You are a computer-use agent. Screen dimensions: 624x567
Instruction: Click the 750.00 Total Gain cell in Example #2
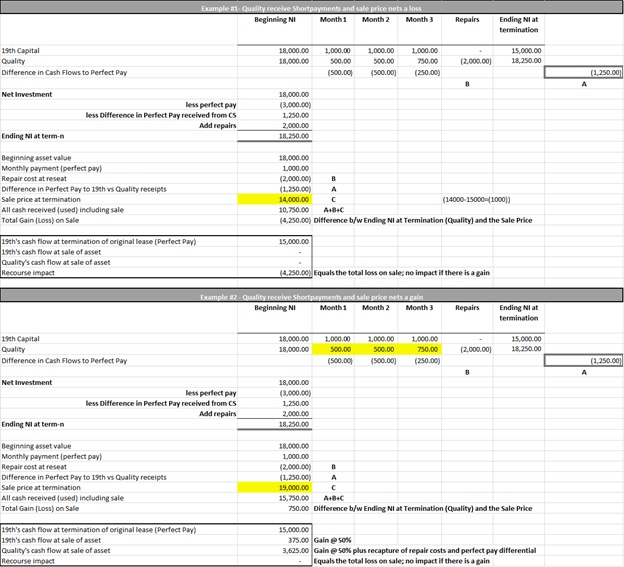(x=295, y=508)
